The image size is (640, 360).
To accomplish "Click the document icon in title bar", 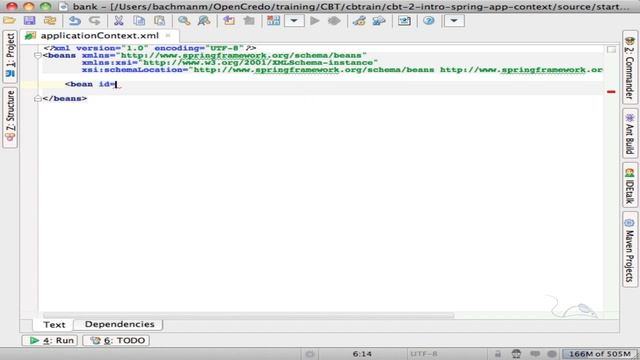I will point(63,7).
